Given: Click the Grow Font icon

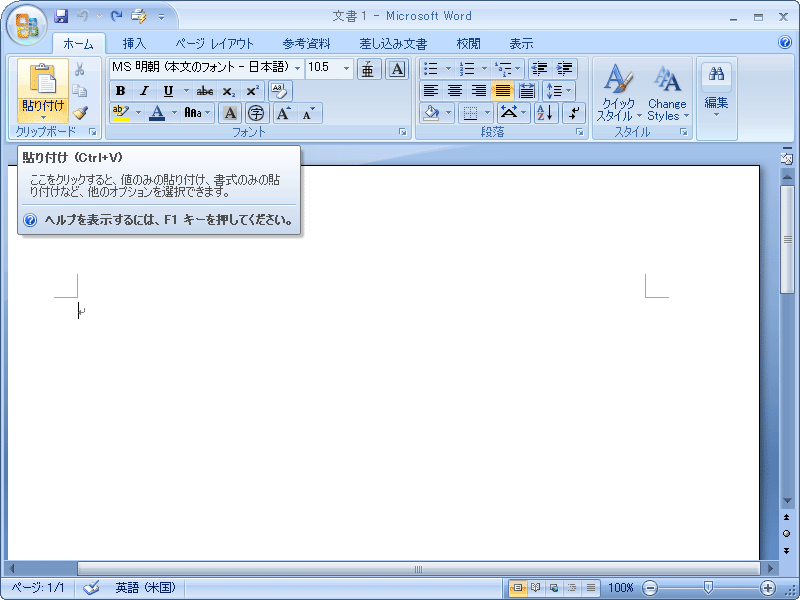Looking at the screenshot, I should point(284,113).
